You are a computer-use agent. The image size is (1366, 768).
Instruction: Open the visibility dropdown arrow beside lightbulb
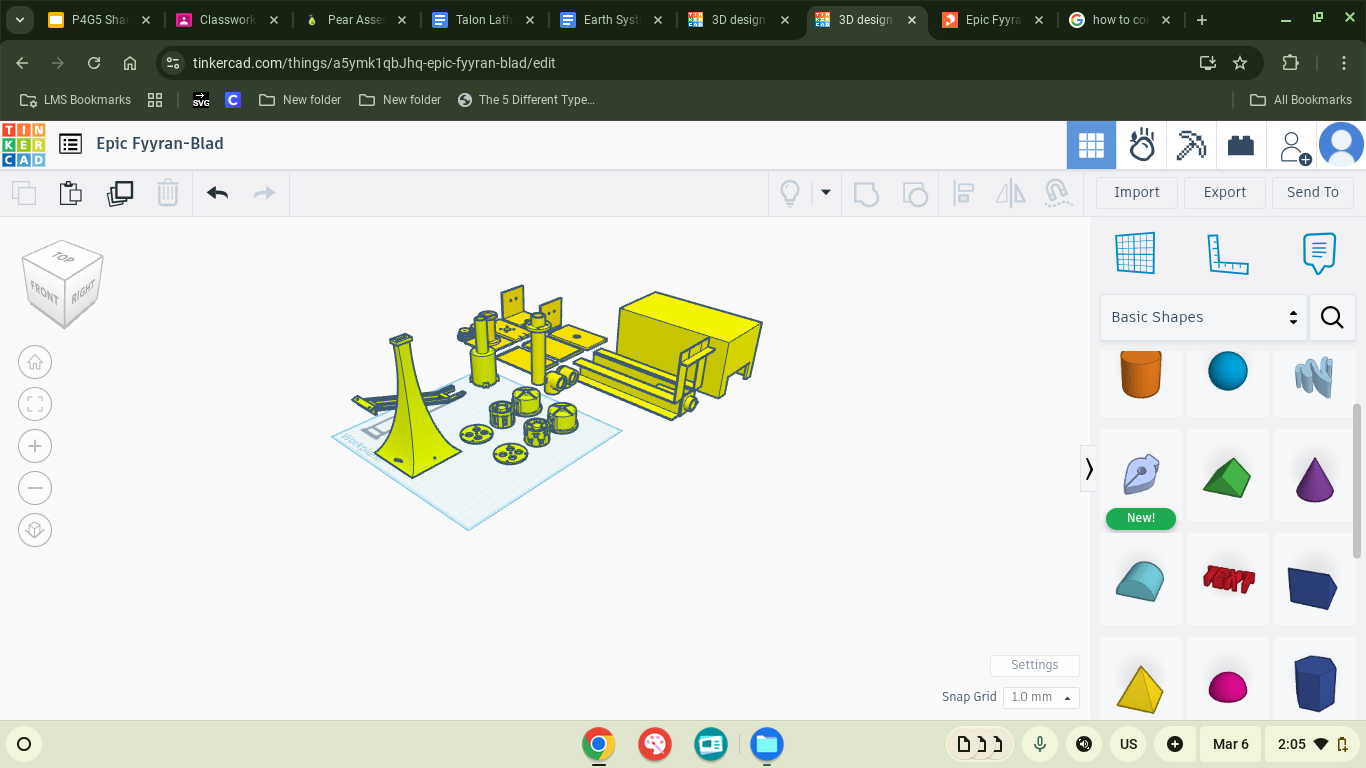click(826, 192)
